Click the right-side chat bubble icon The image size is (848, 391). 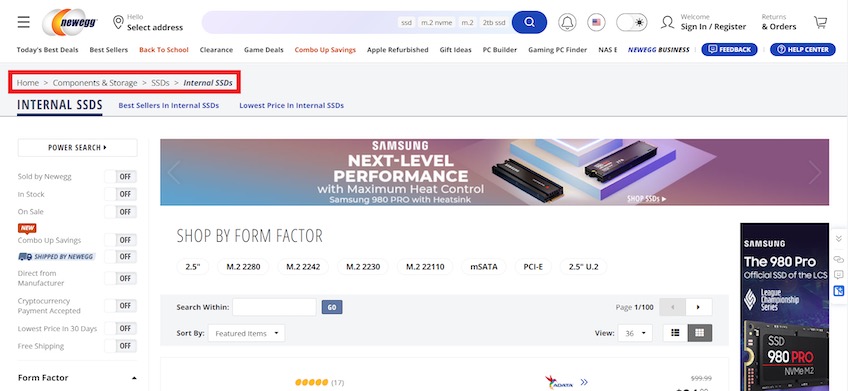tap(839, 275)
